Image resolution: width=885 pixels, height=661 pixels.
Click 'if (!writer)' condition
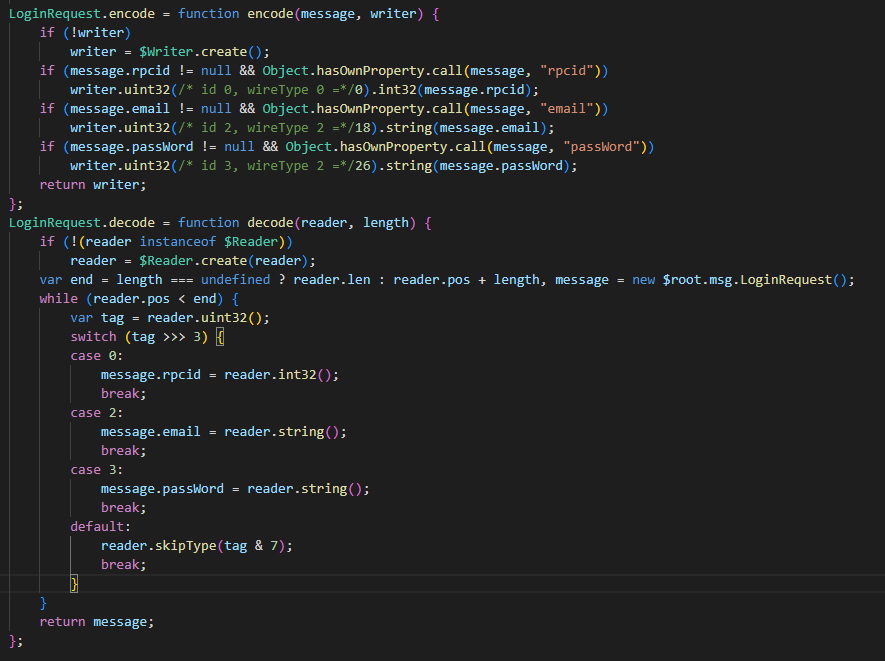(x=85, y=33)
